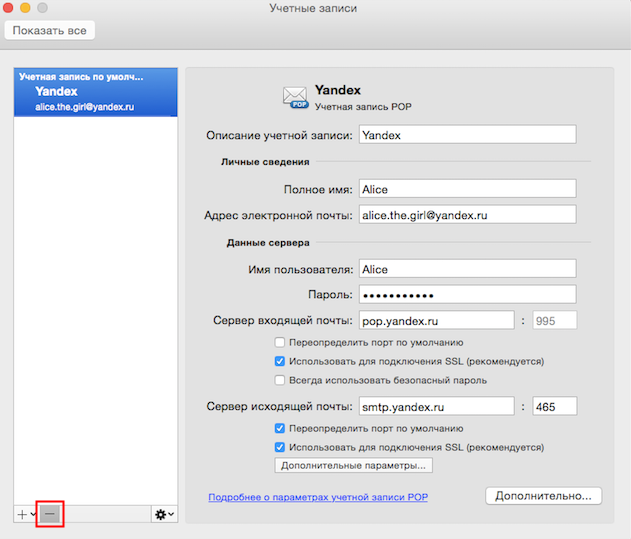Screen dimensions: 631x539
Task: Expand the arrow next to plus button
Action: tap(34, 514)
